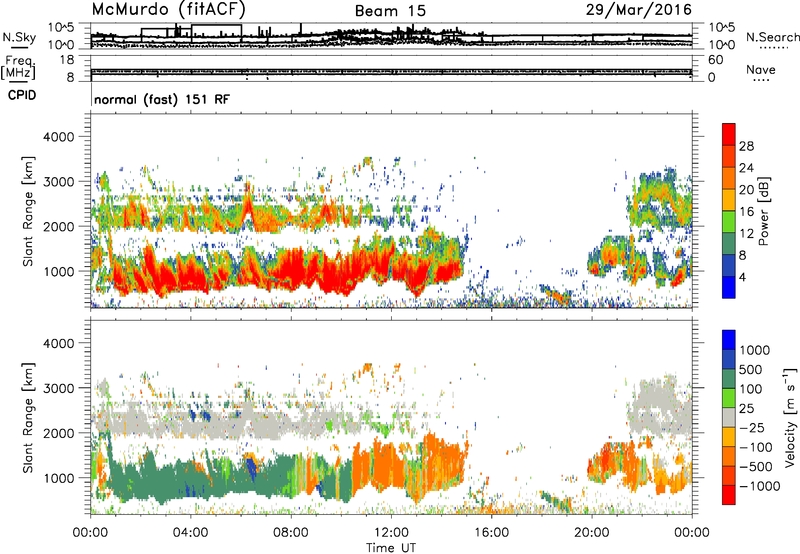Click the red segment of Power colorbar
Screen dimensions: 800x554
click(729, 134)
